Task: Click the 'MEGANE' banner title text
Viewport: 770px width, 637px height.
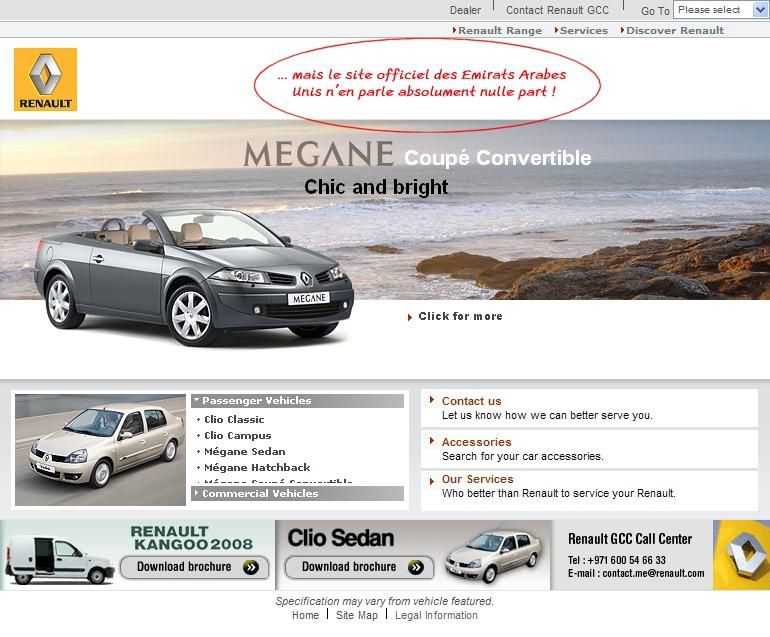Action: [x=319, y=154]
